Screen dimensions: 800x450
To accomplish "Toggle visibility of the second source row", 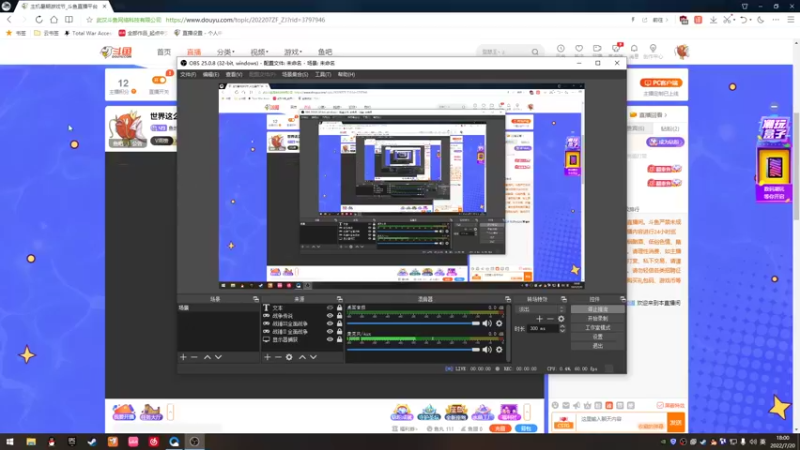I will [330, 316].
